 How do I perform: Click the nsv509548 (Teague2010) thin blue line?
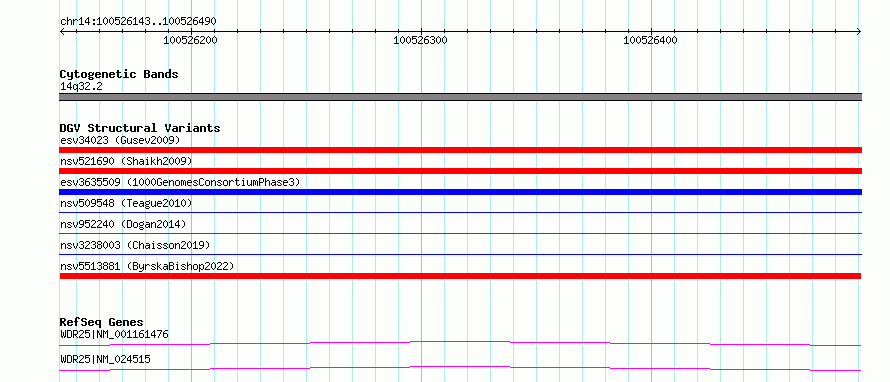tap(460, 213)
